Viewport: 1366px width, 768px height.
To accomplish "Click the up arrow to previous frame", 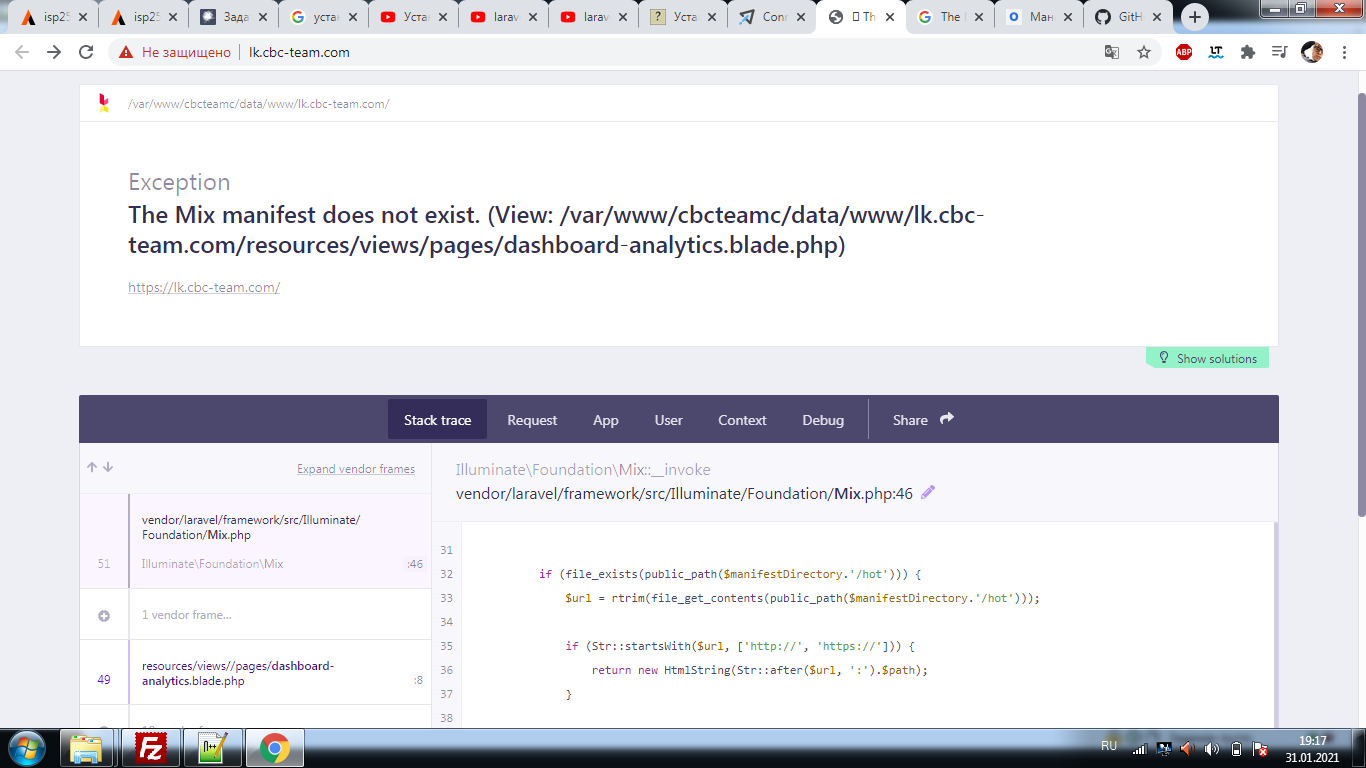I will 92,467.
